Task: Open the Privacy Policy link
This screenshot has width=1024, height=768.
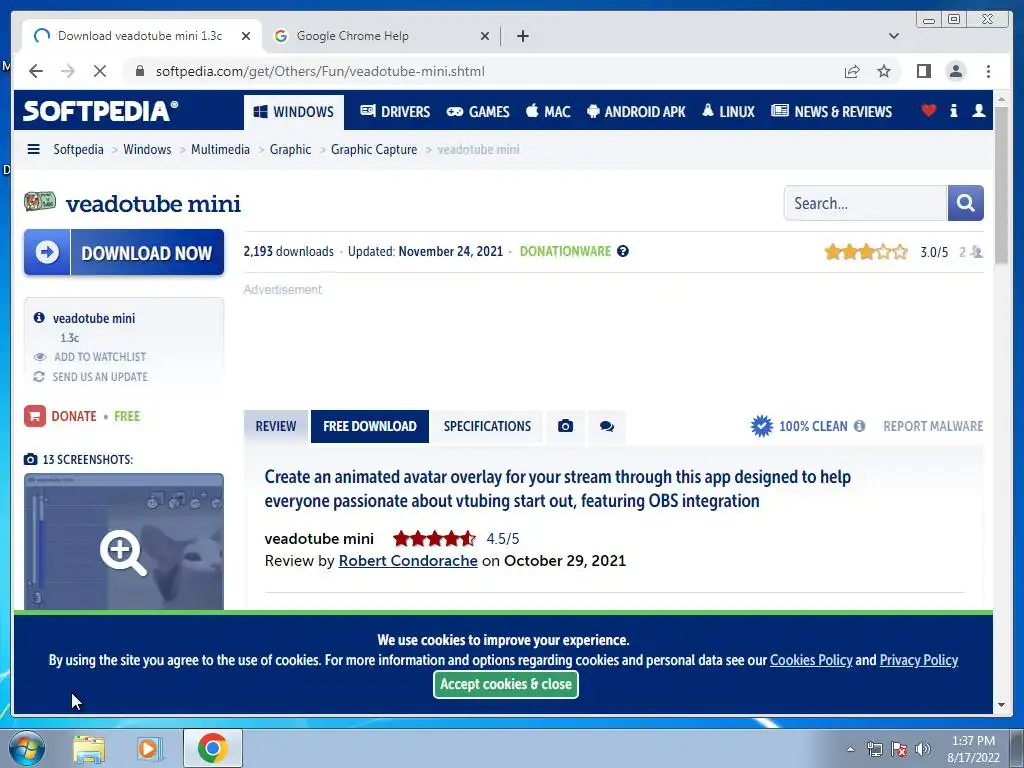Action: pyautogui.click(x=919, y=660)
